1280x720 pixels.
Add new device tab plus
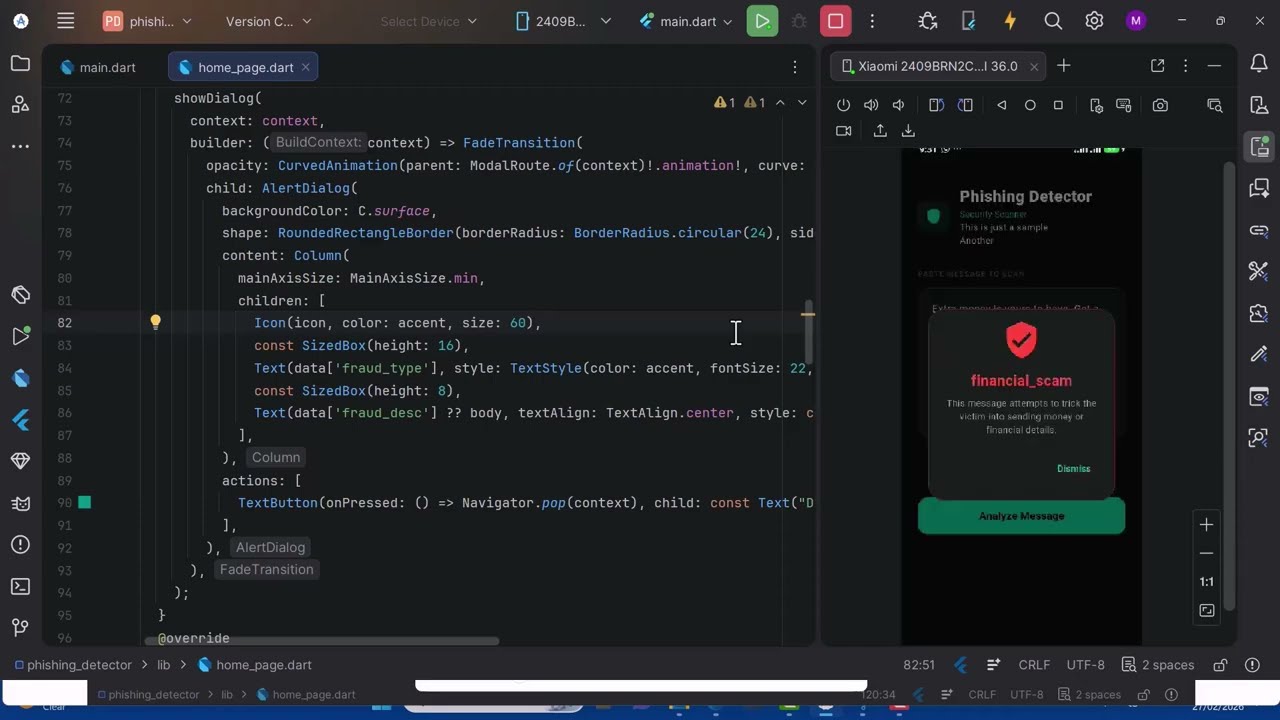(x=1063, y=66)
